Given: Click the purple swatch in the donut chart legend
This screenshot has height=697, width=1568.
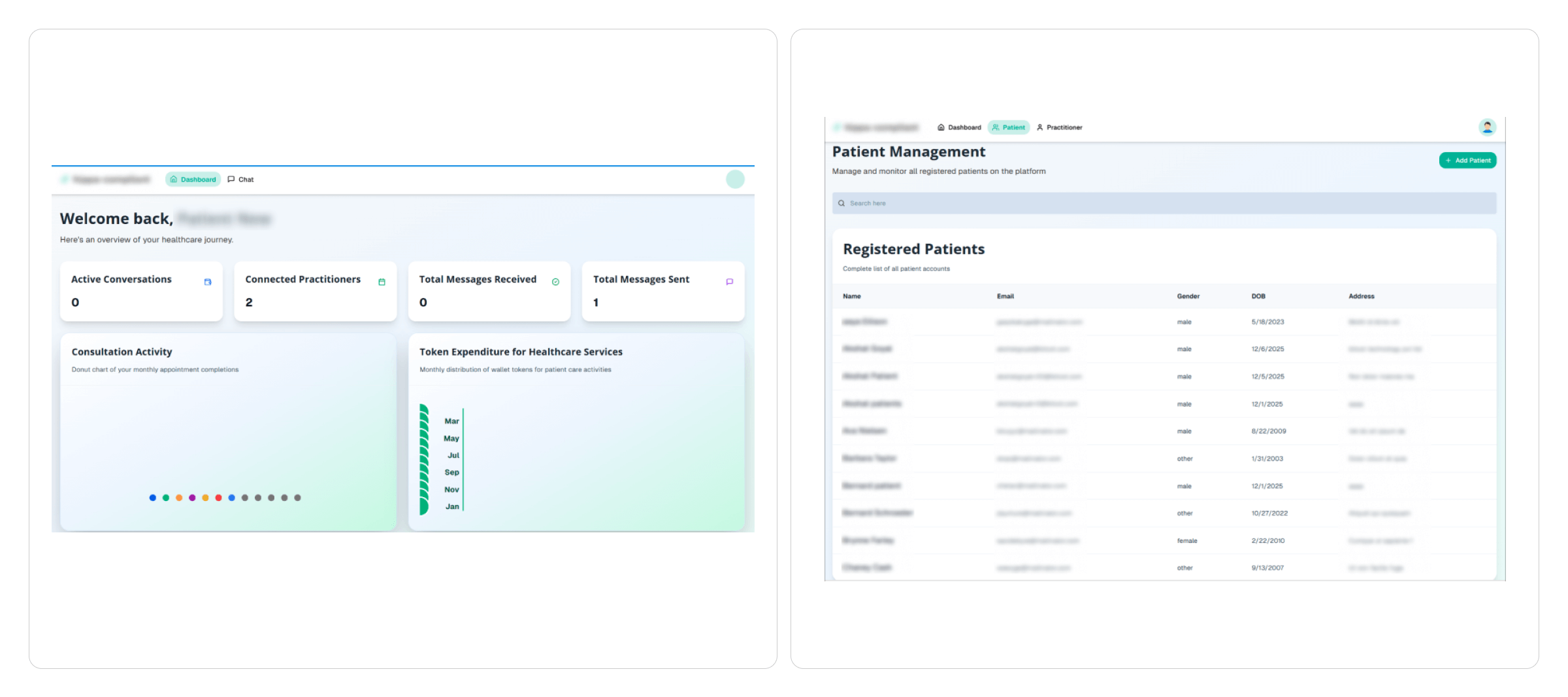Looking at the screenshot, I should point(191,497).
